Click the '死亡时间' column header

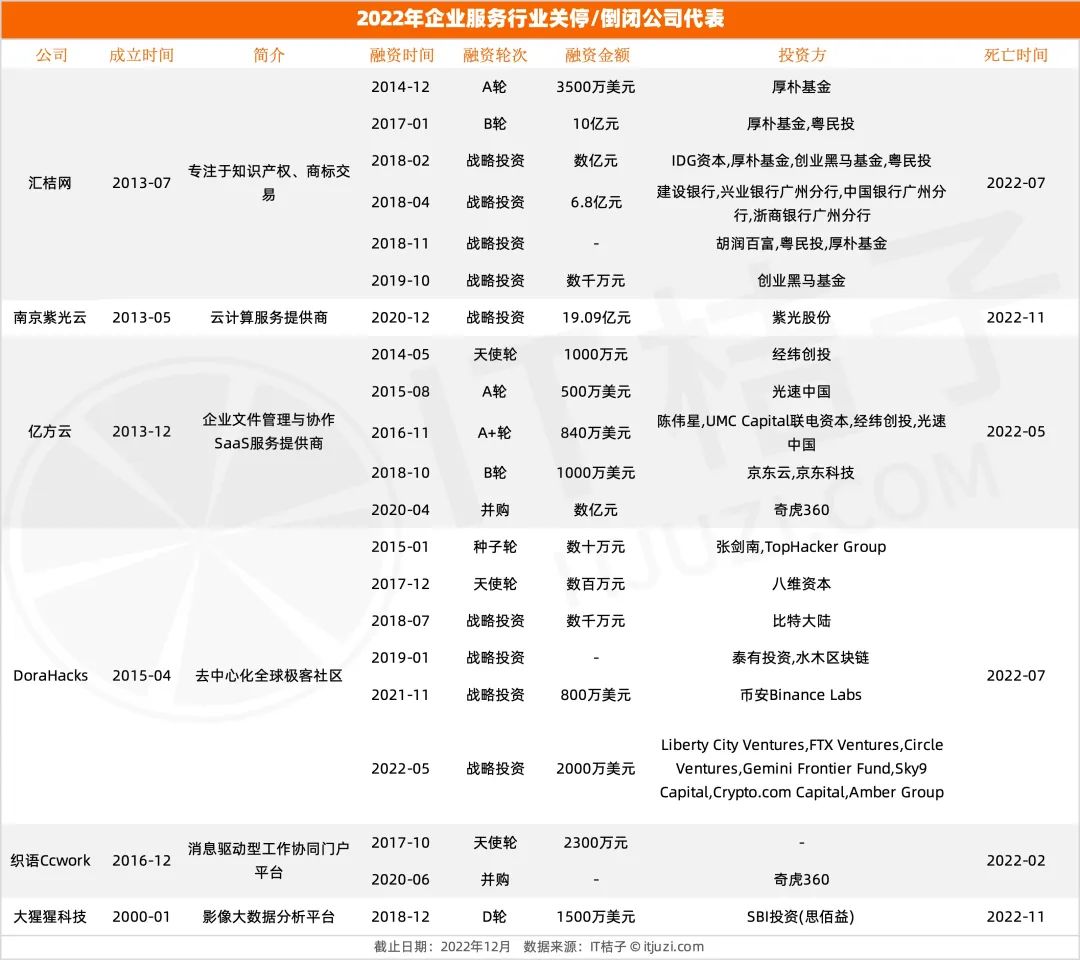click(1016, 55)
